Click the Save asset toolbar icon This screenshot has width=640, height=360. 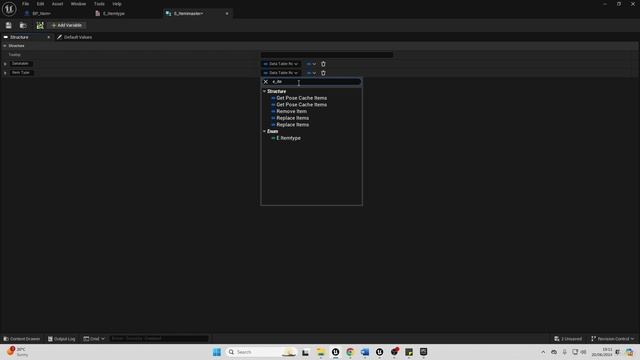(x=9, y=25)
